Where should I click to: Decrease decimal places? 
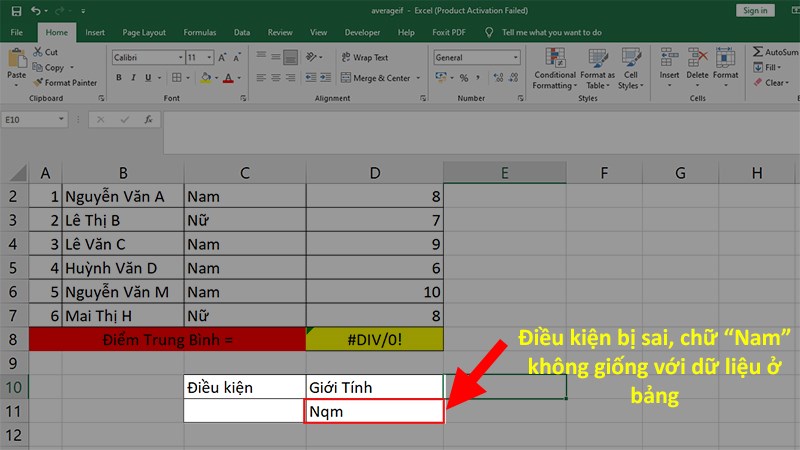[514, 78]
